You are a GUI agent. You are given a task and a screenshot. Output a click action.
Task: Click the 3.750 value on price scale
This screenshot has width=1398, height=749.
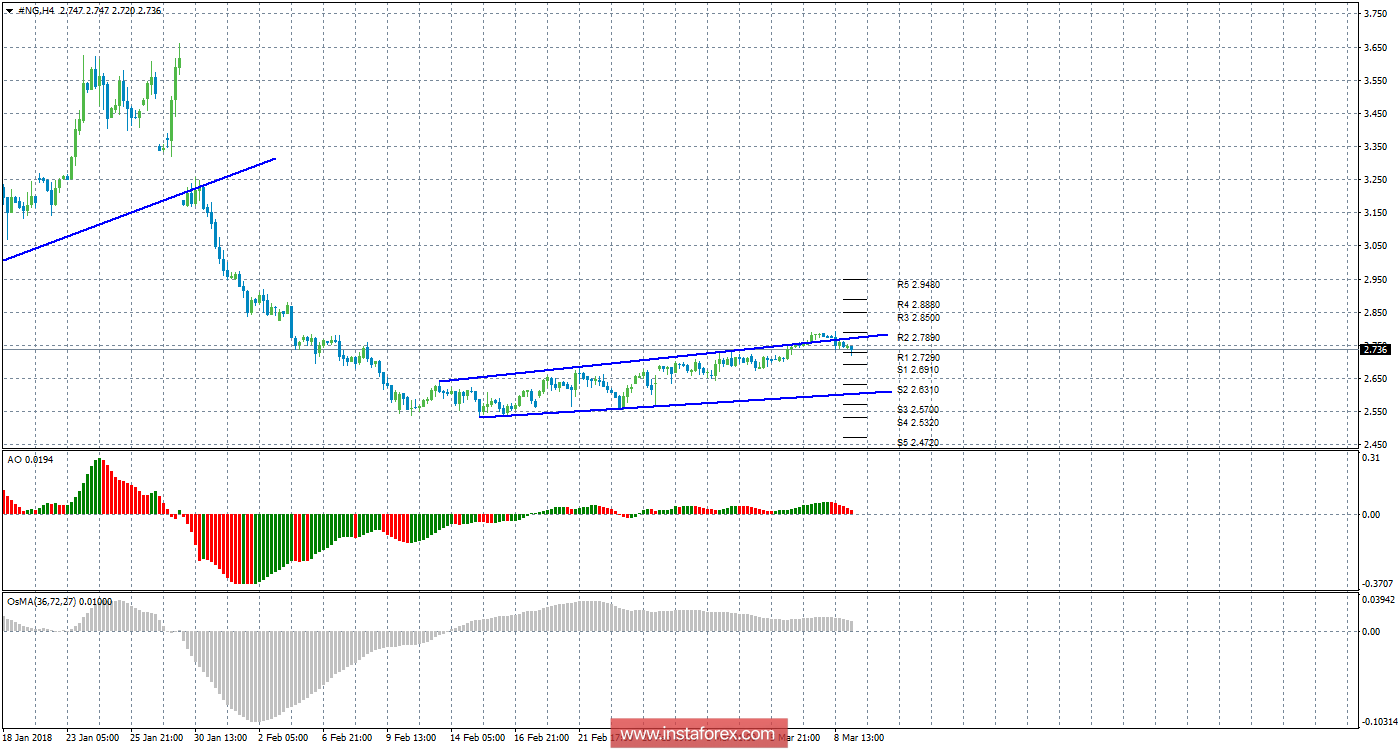click(1374, 14)
